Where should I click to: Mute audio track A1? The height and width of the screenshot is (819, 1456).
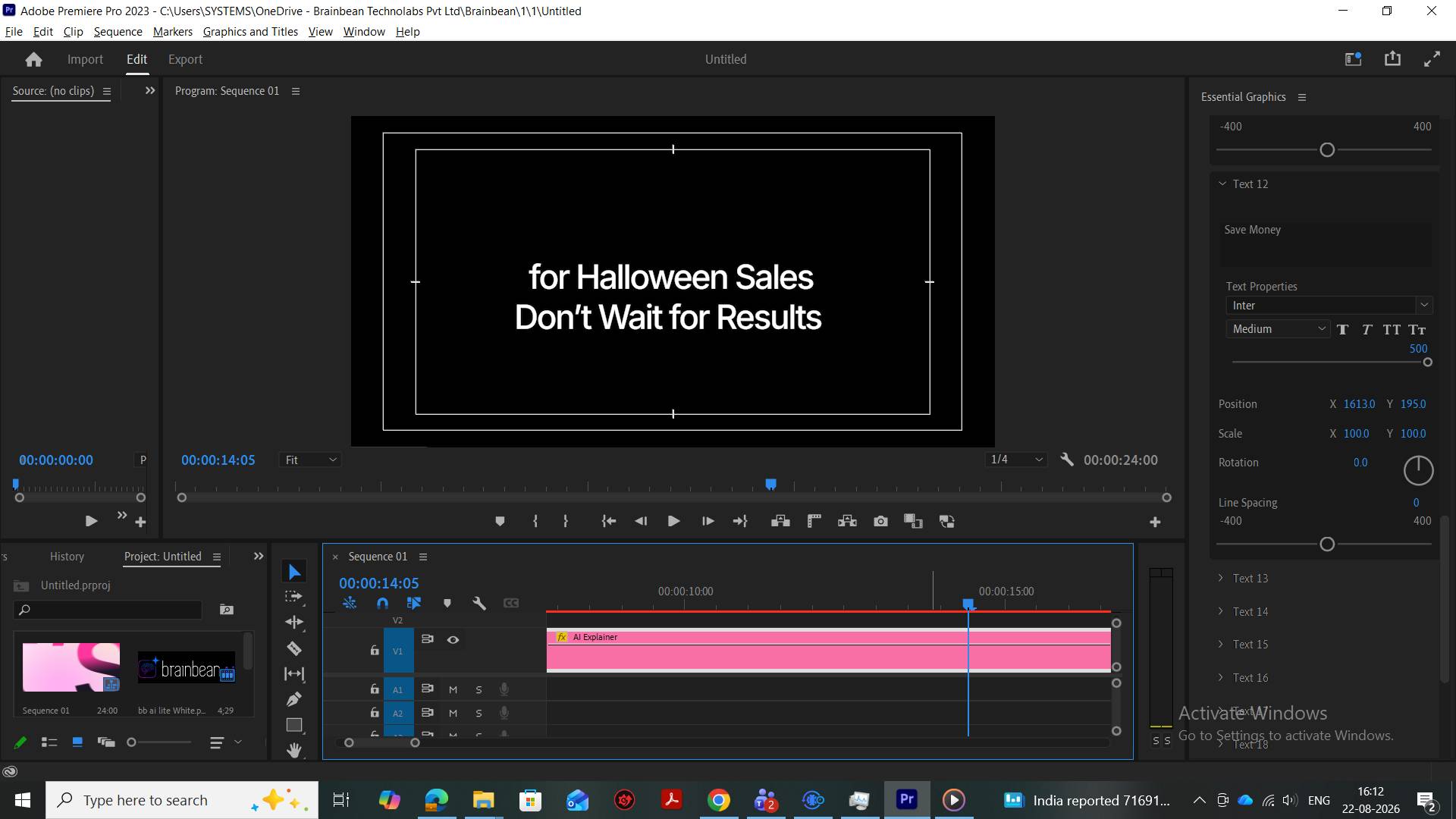(453, 689)
